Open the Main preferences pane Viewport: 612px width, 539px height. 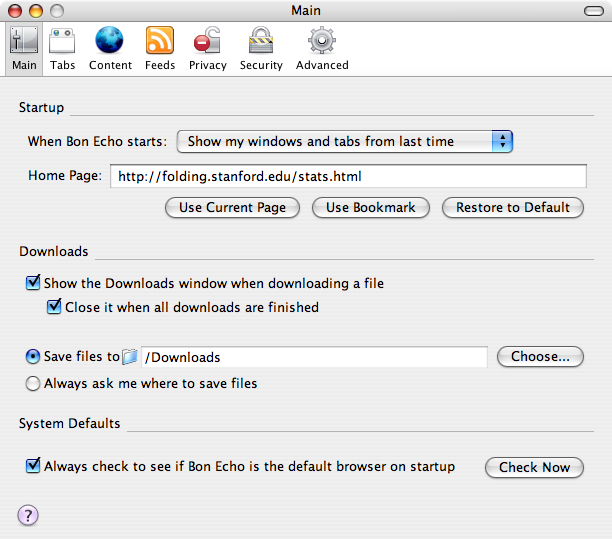[24, 49]
